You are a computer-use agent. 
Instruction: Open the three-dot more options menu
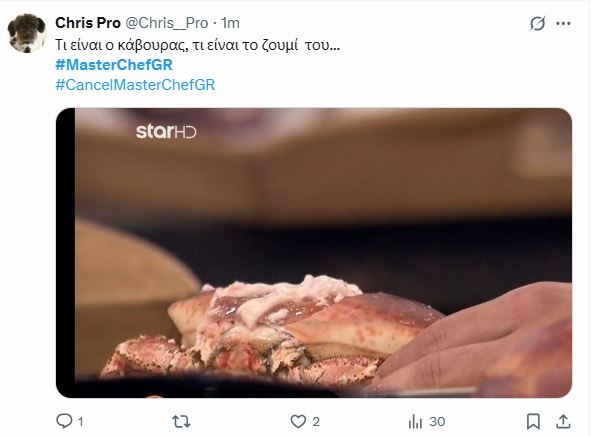point(570,23)
